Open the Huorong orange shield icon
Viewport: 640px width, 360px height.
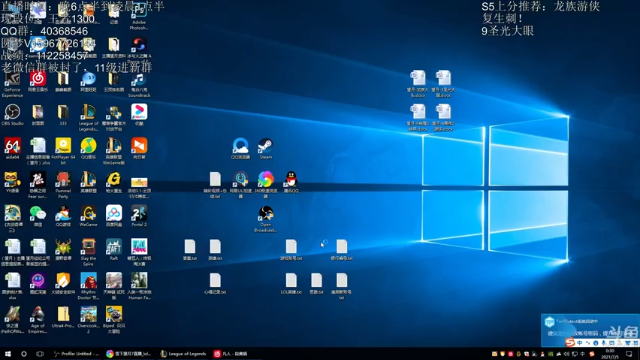click(63, 284)
